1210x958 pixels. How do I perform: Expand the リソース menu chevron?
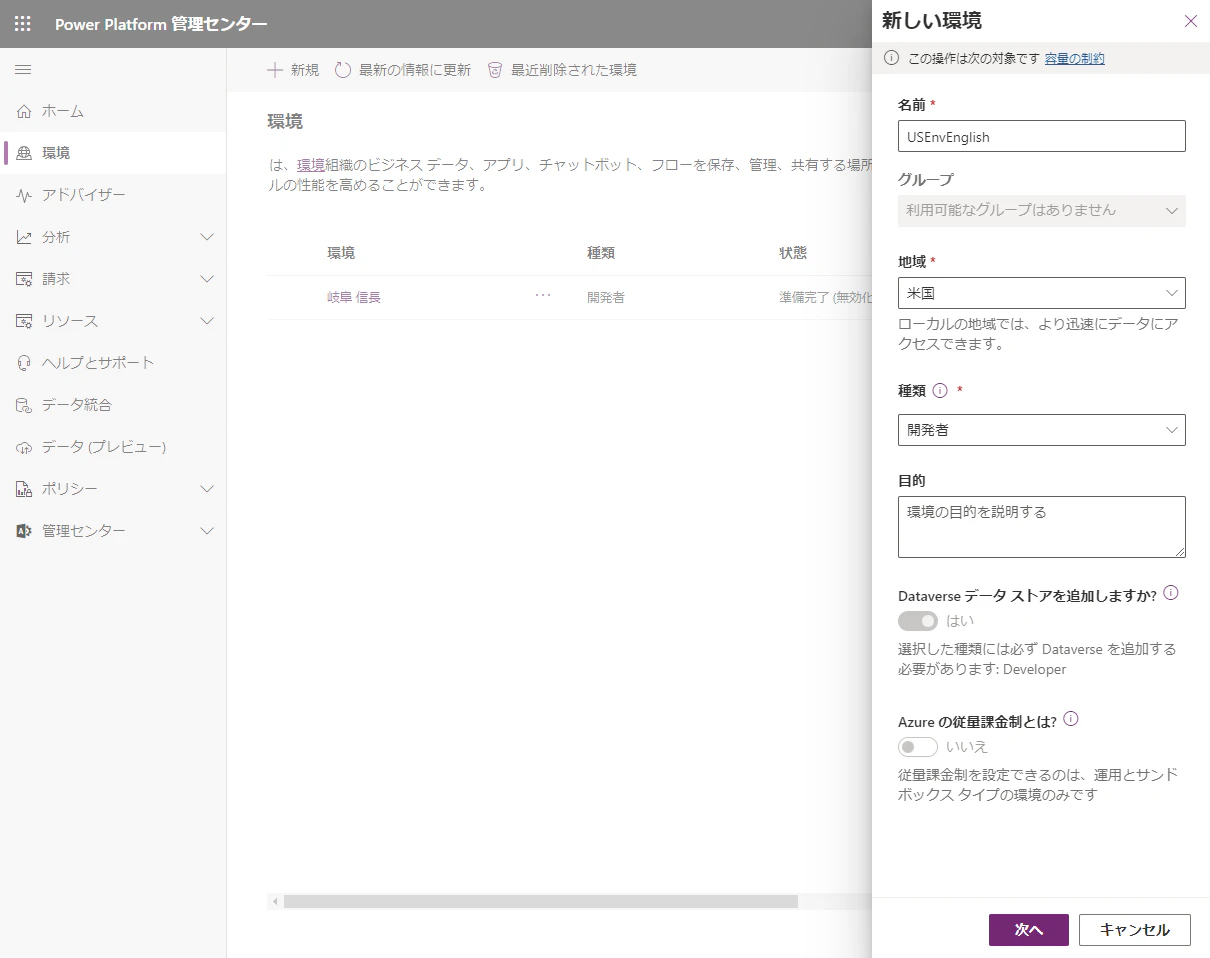(207, 321)
